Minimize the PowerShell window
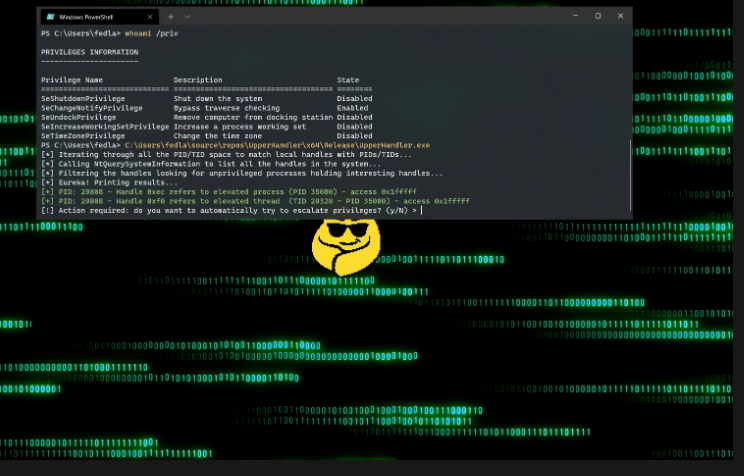This screenshot has height=476, width=744. pos(575,16)
